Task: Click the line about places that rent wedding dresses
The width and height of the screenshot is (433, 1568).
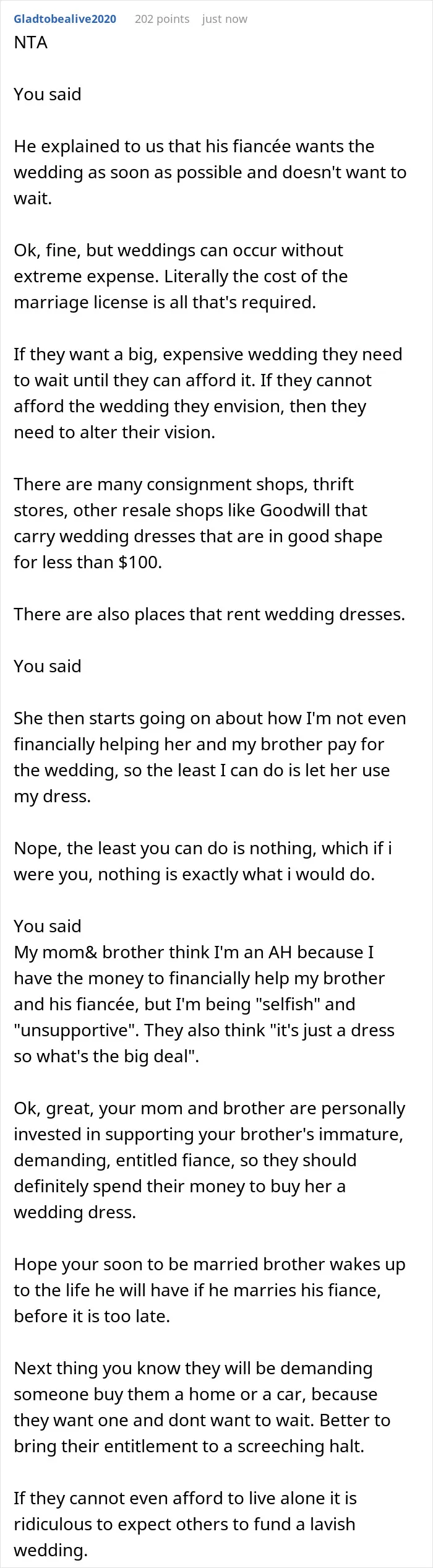Action: point(210,614)
